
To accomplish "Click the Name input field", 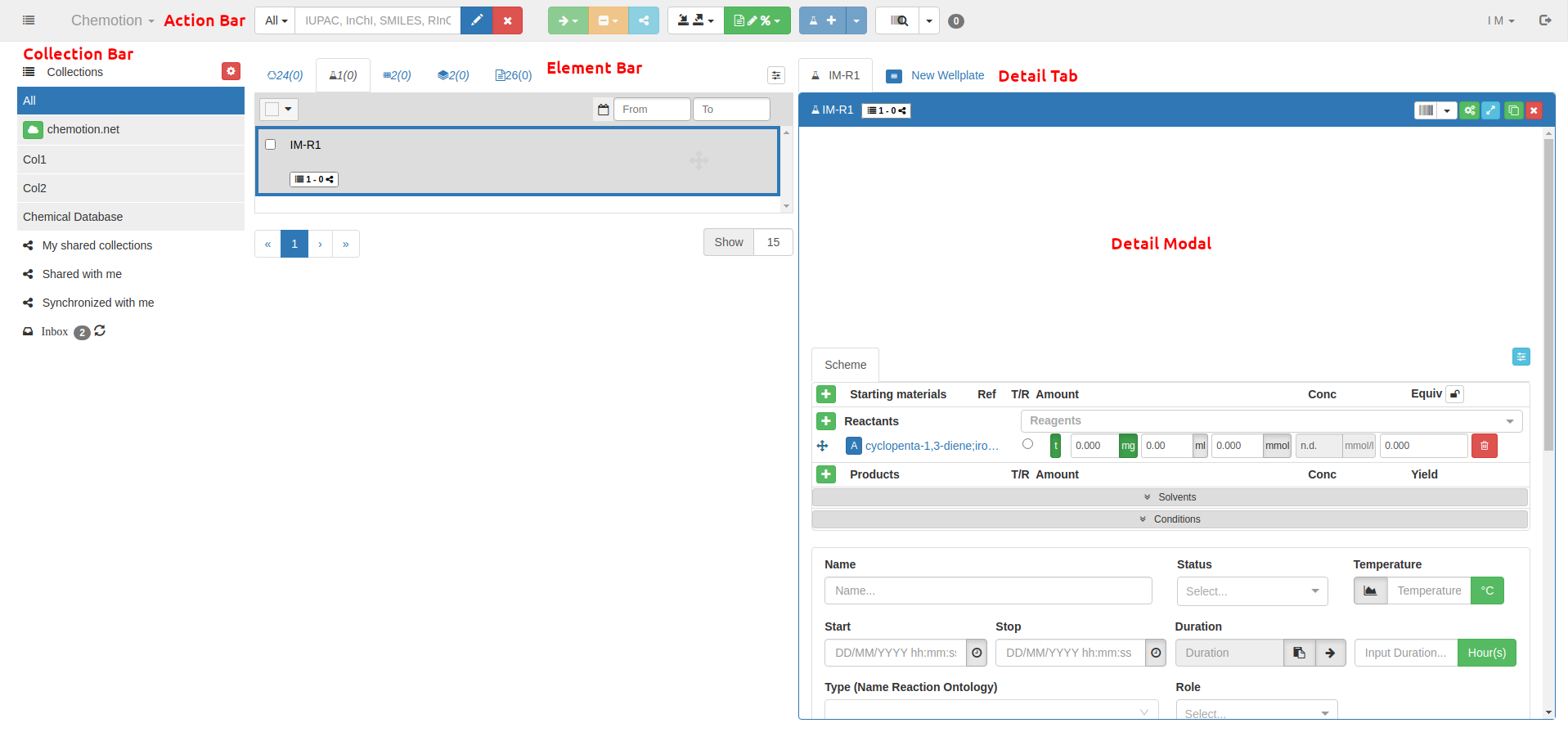I will (x=987, y=591).
